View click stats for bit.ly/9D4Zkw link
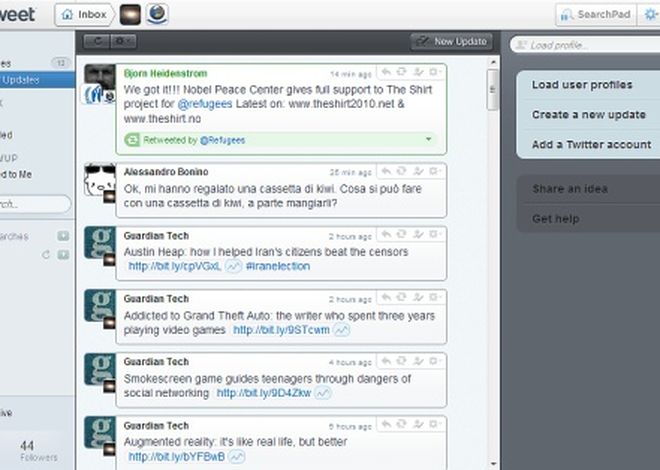The height and width of the screenshot is (470, 660). coord(322,393)
